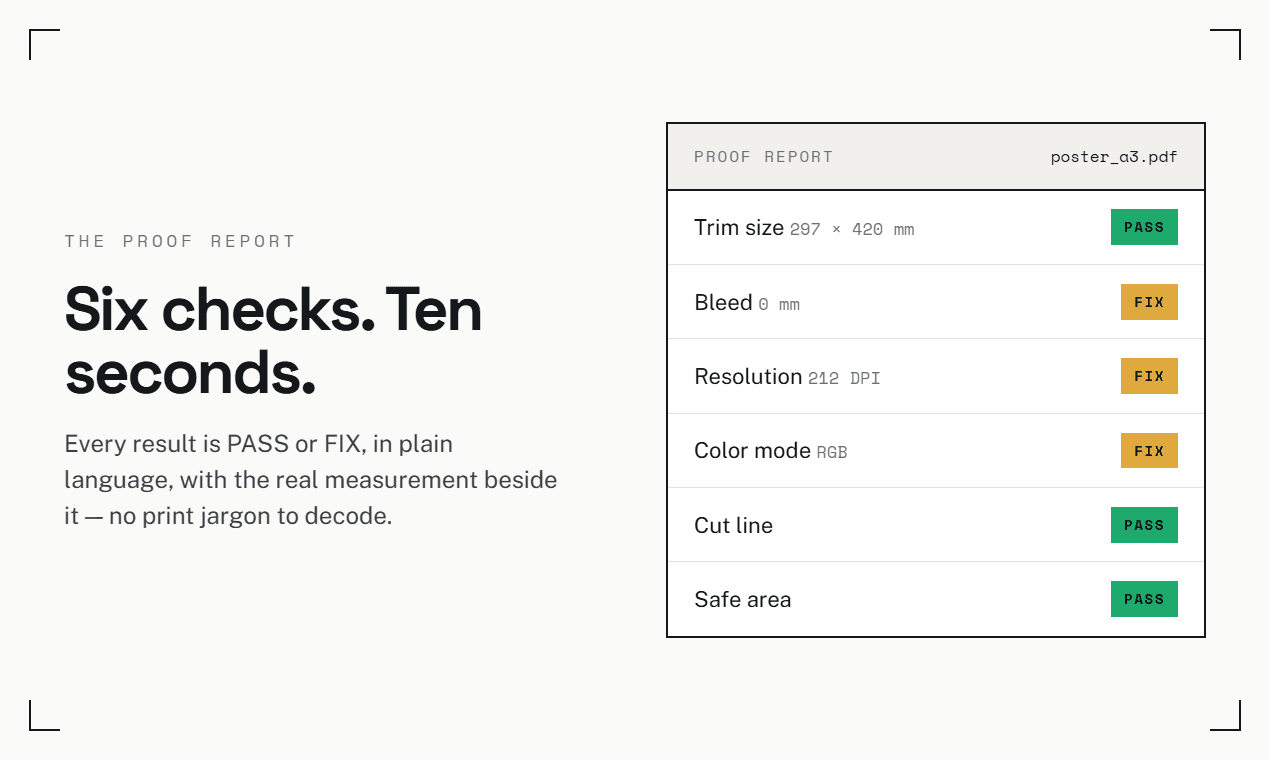Select the Color mode label

pyautogui.click(x=752, y=451)
